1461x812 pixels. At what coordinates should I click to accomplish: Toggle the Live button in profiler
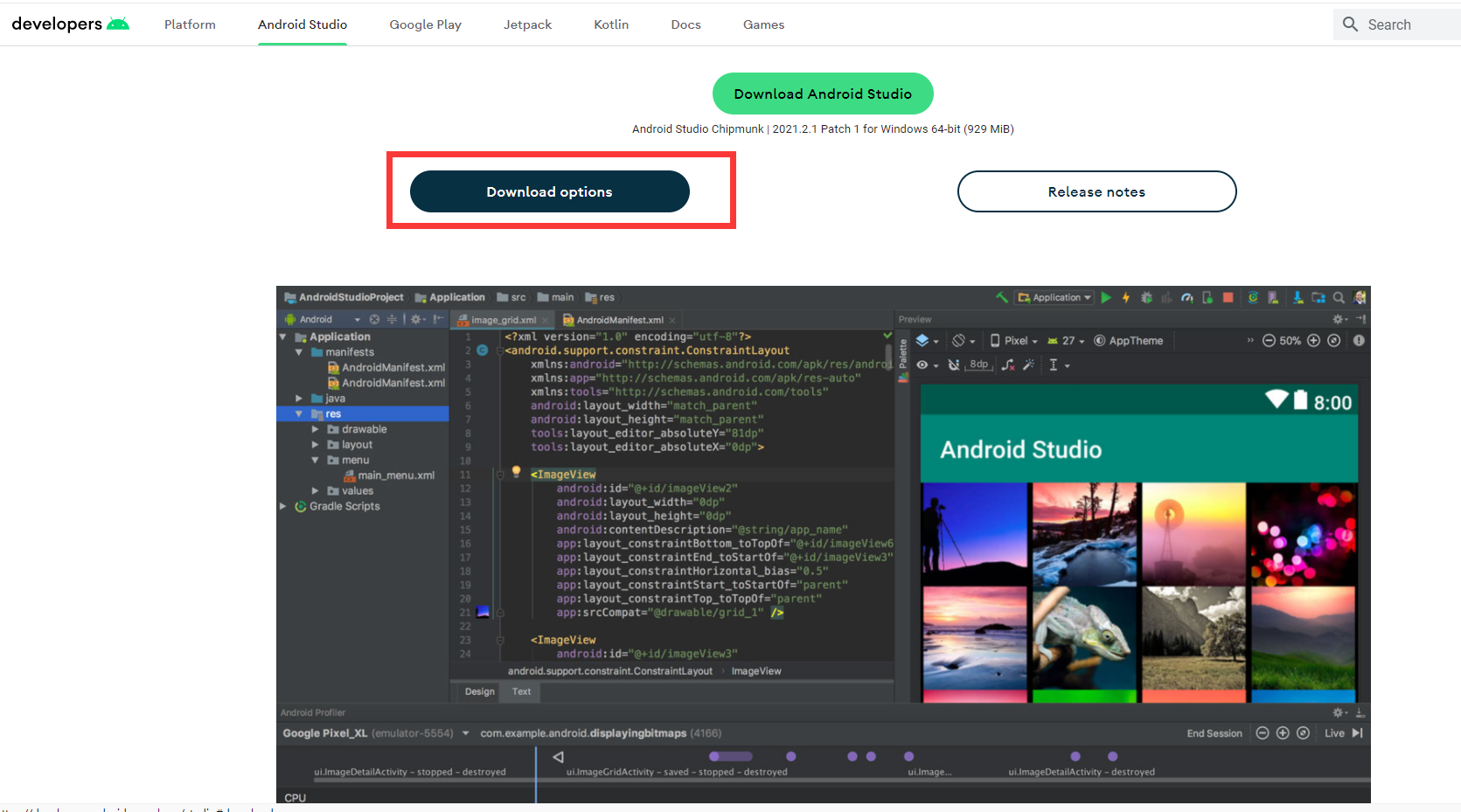point(1334,733)
